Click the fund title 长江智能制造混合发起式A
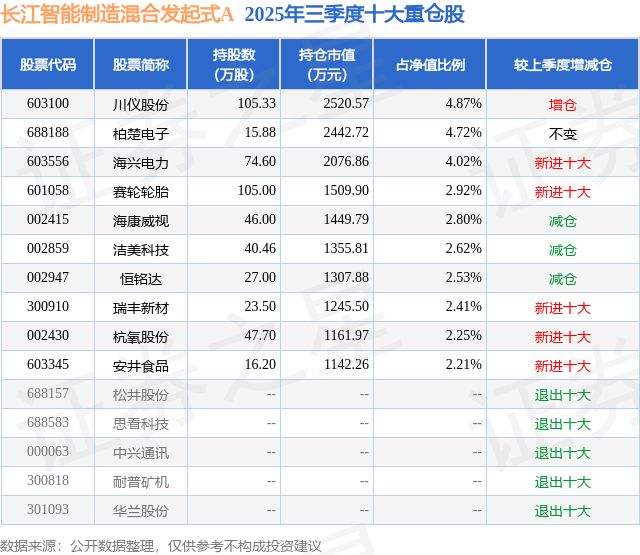This screenshot has height=555, width=640. coord(117,14)
